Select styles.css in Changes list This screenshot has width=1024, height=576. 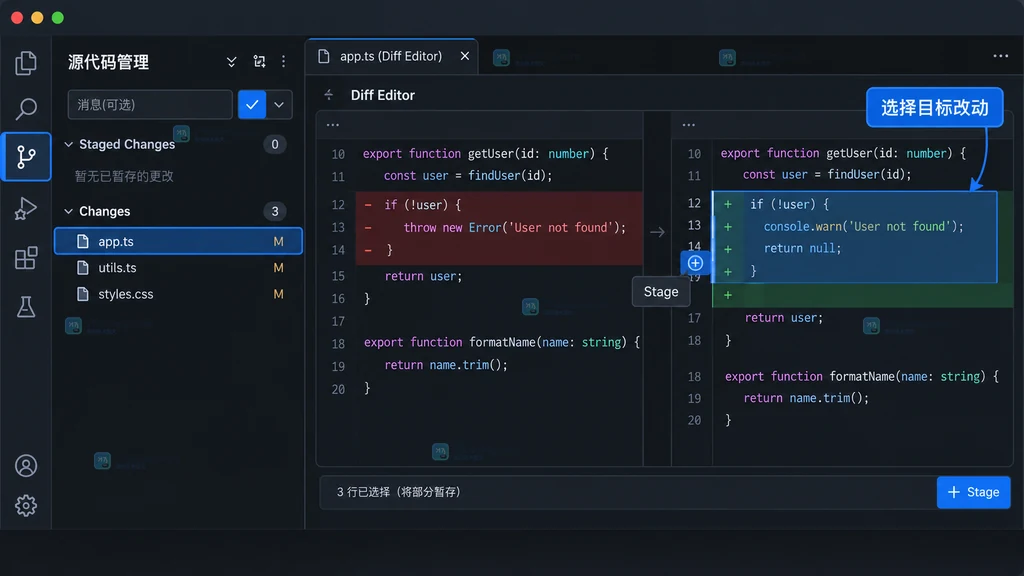(178, 294)
